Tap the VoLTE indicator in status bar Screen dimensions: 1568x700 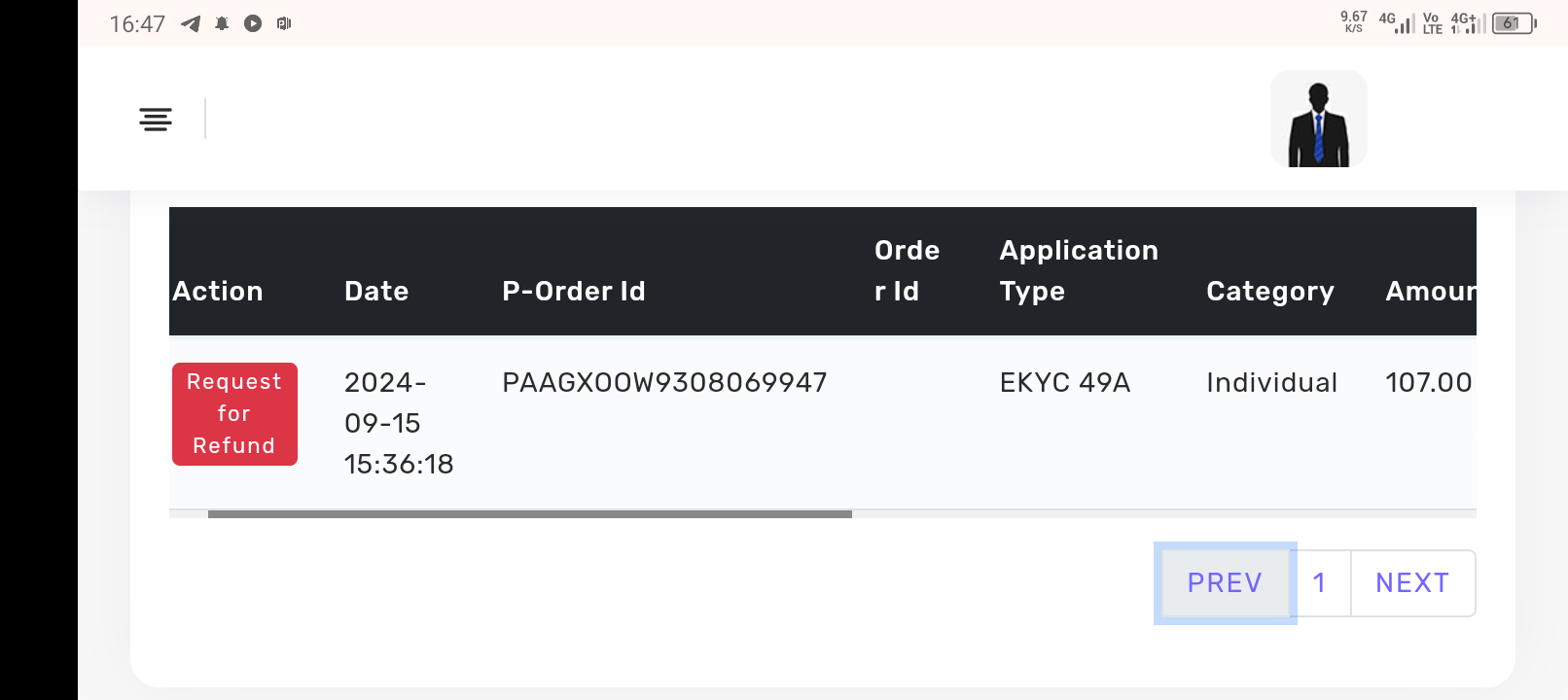1432,23
